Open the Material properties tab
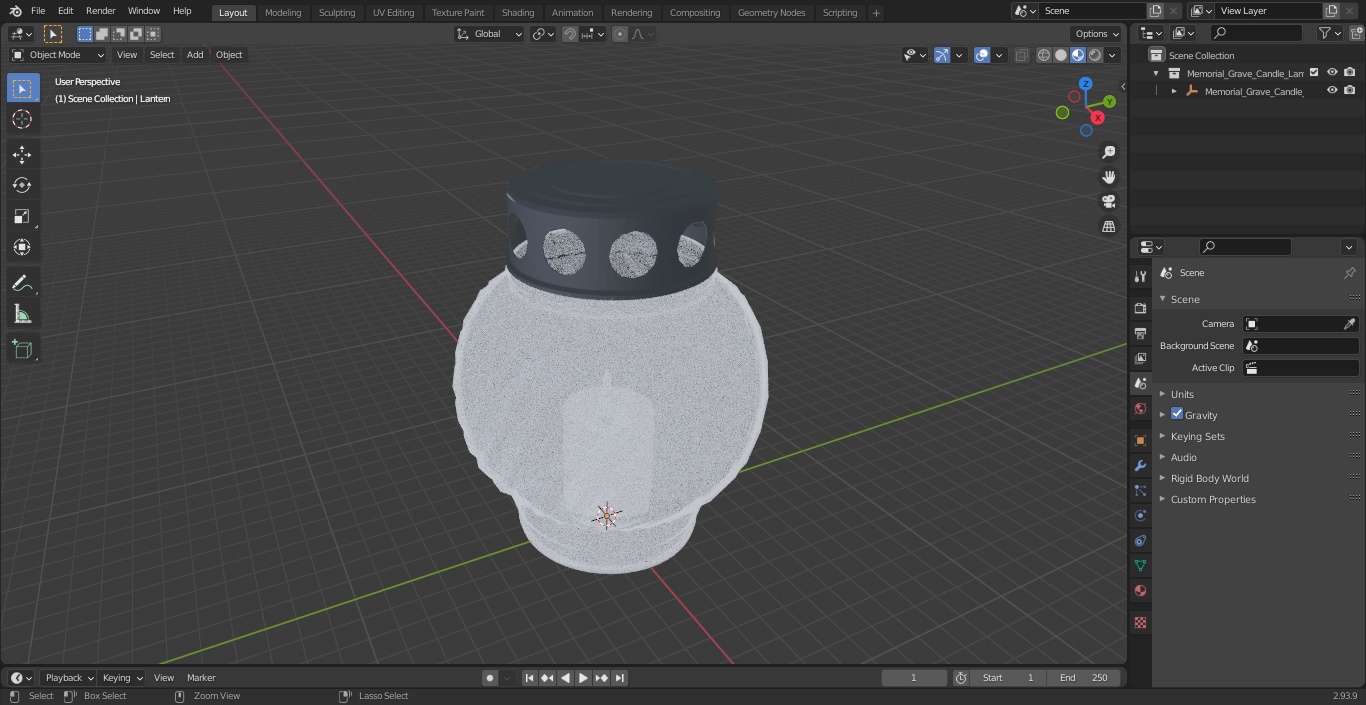Viewport: 1366px width, 705px height. pos(1140,590)
